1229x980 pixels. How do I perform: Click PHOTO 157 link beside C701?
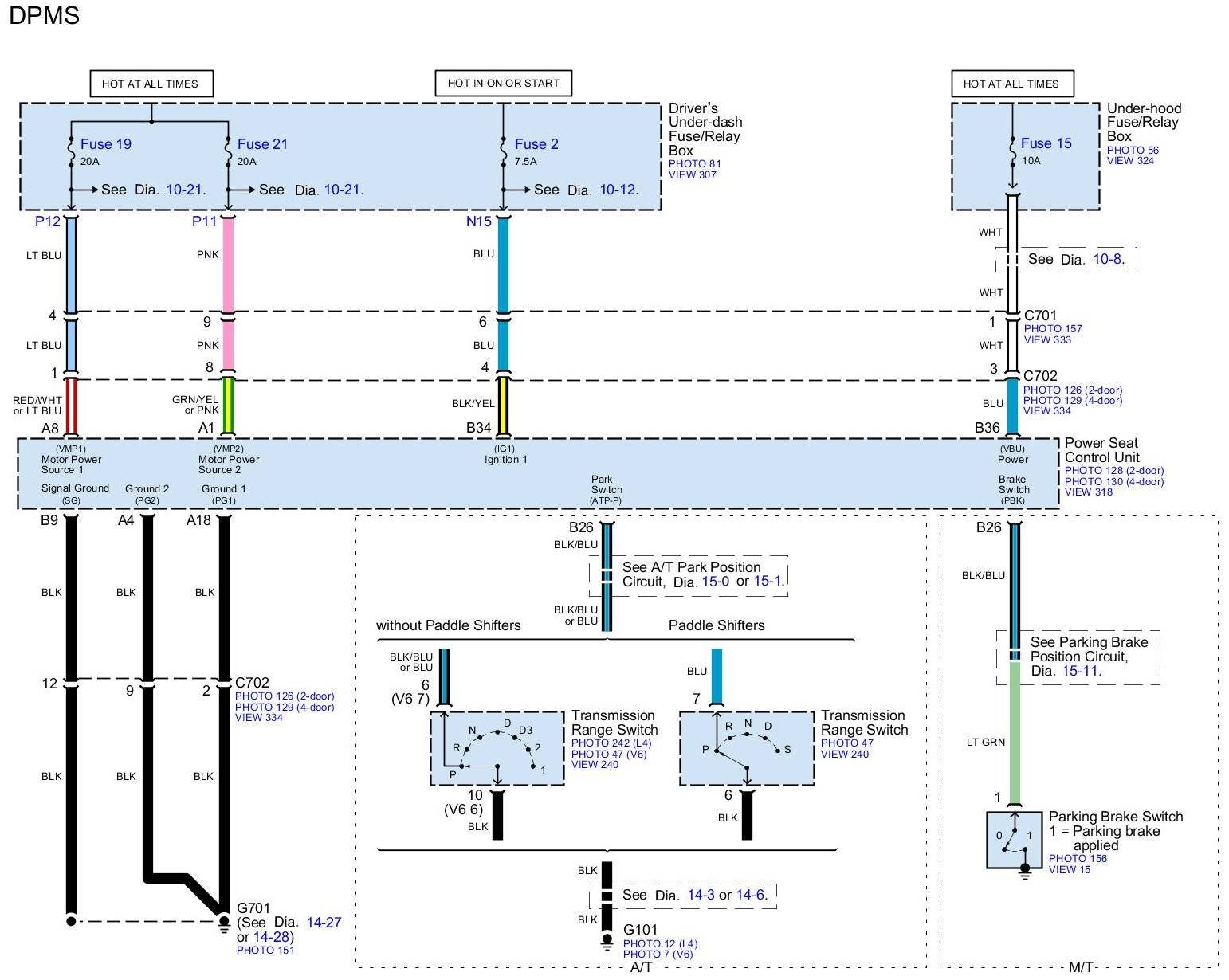coord(1053,329)
